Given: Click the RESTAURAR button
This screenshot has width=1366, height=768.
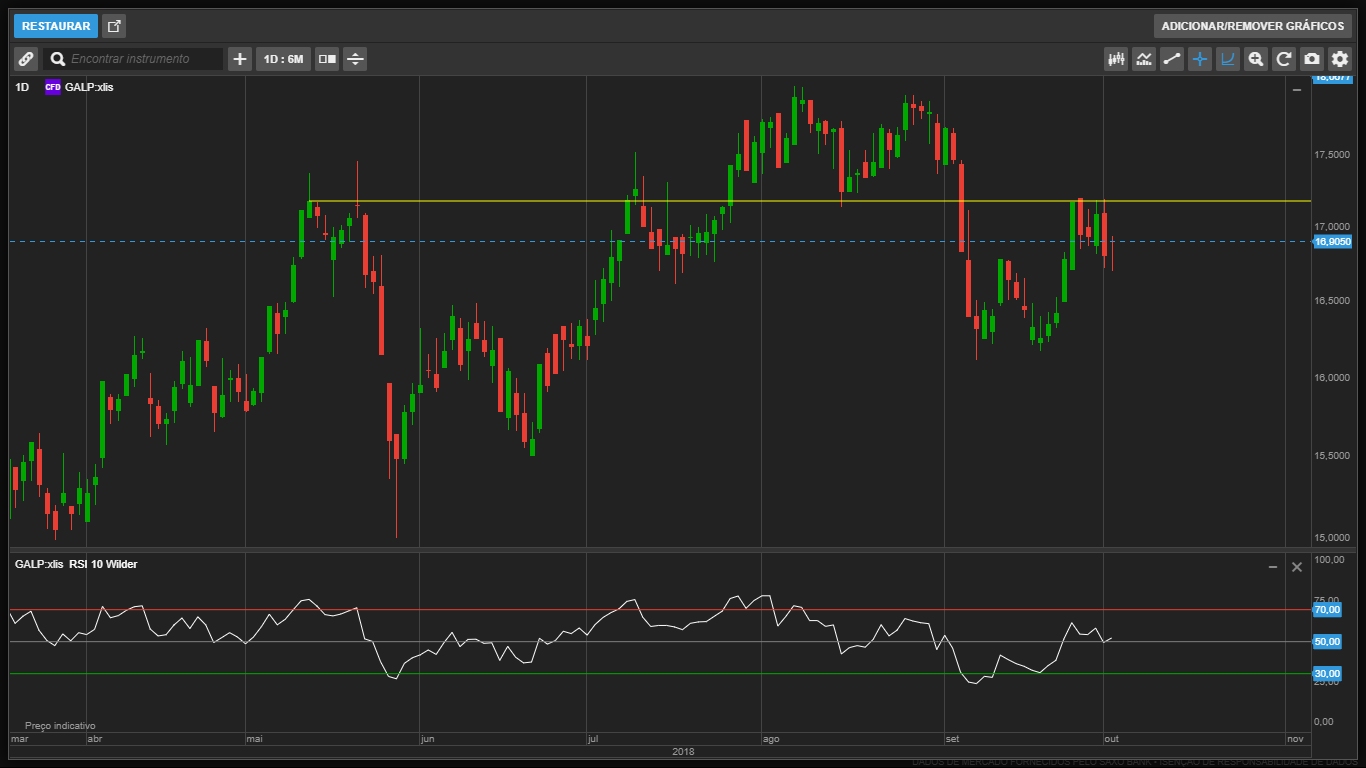Looking at the screenshot, I should click(x=56, y=26).
